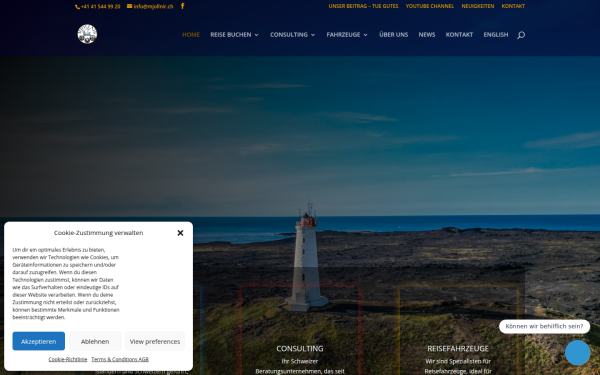Open Kontakt link in top bar
This screenshot has height=375, width=600.
click(x=513, y=6)
